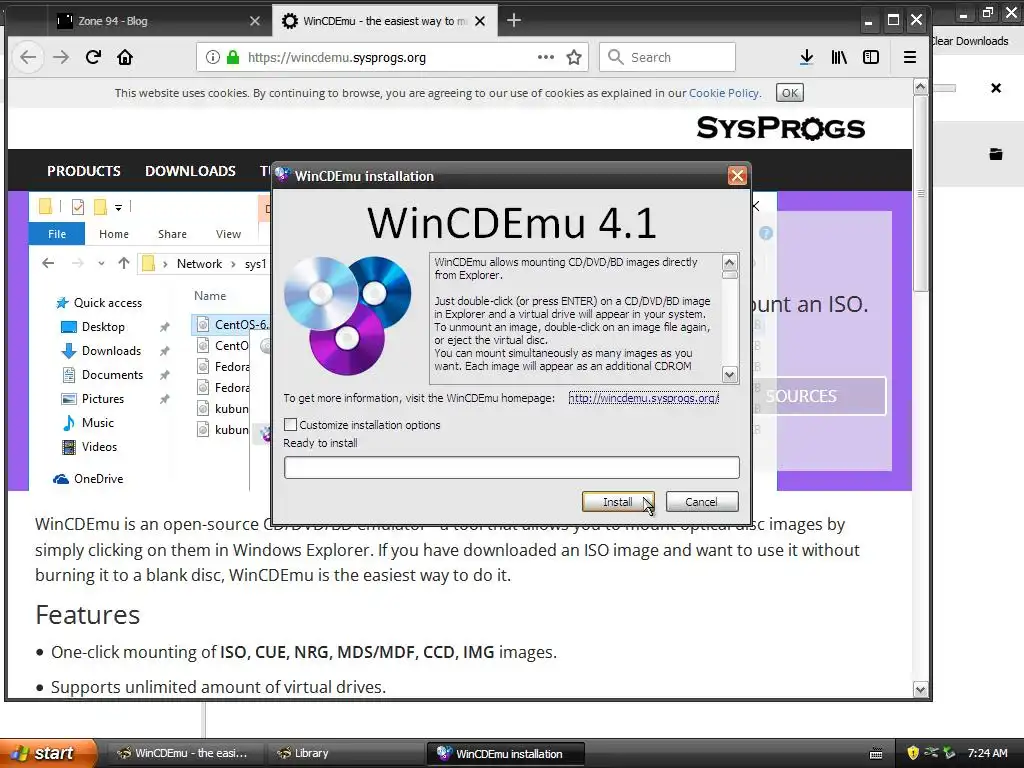Open the on-screen keyboard tray icon

click(876, 754)
